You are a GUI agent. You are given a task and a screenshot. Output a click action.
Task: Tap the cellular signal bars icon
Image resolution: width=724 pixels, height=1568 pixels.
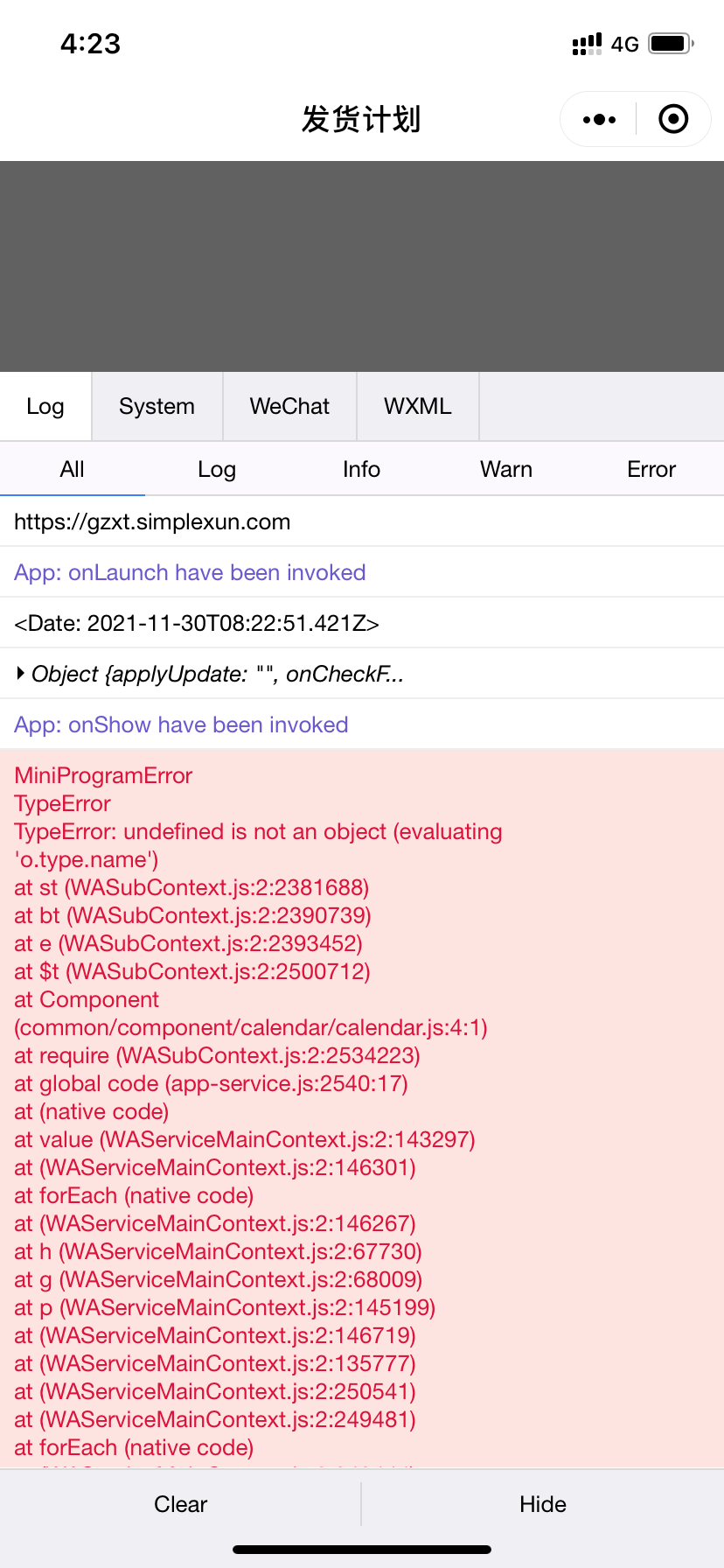pos(587,44)
